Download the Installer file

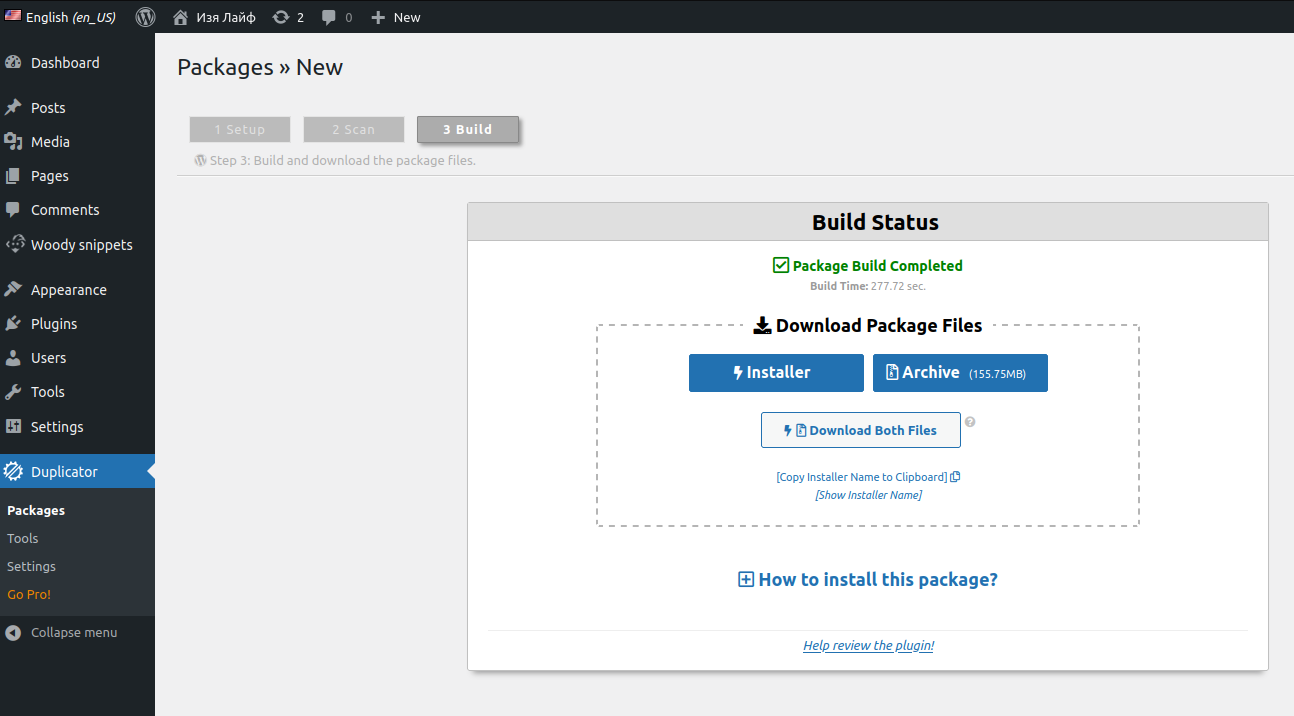(x=776, y=373)
